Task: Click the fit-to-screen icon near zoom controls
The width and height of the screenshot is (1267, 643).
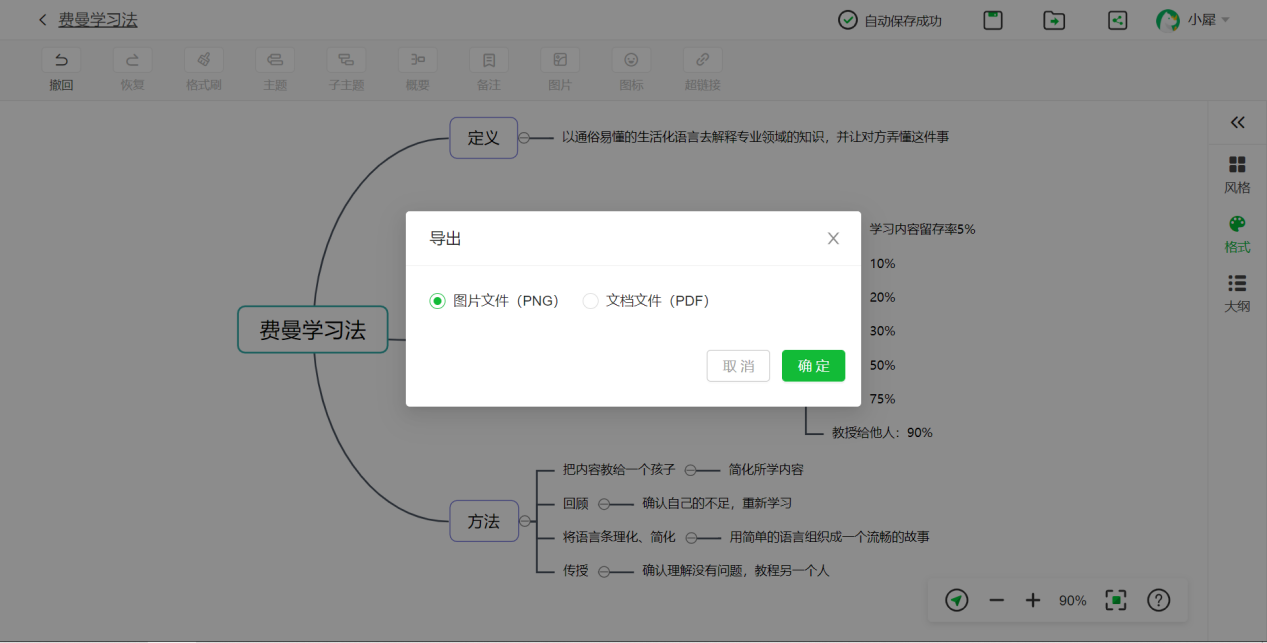Action: [1116, 600]
